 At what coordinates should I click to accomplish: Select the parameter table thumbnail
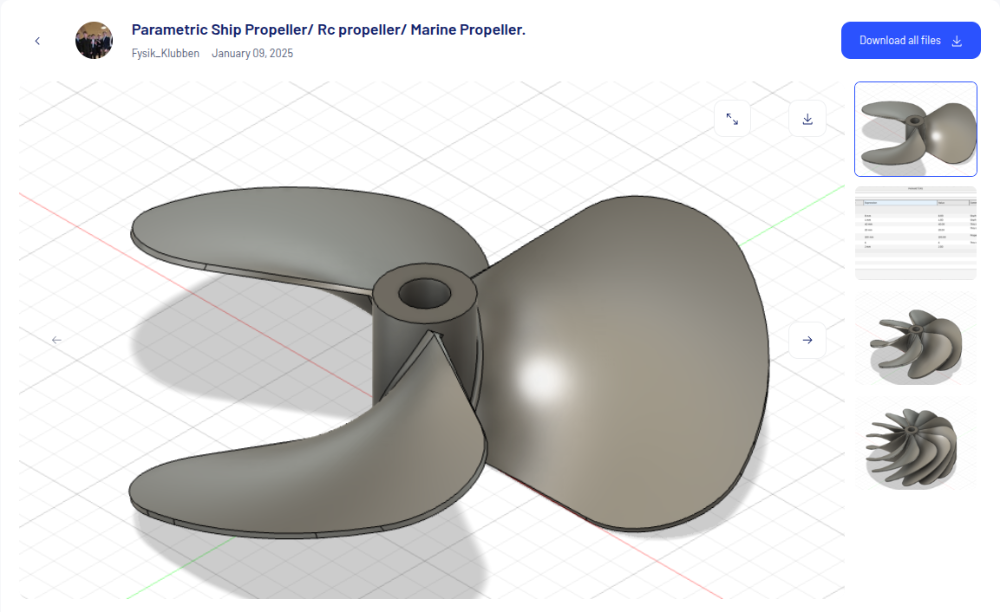click(915, 233)
